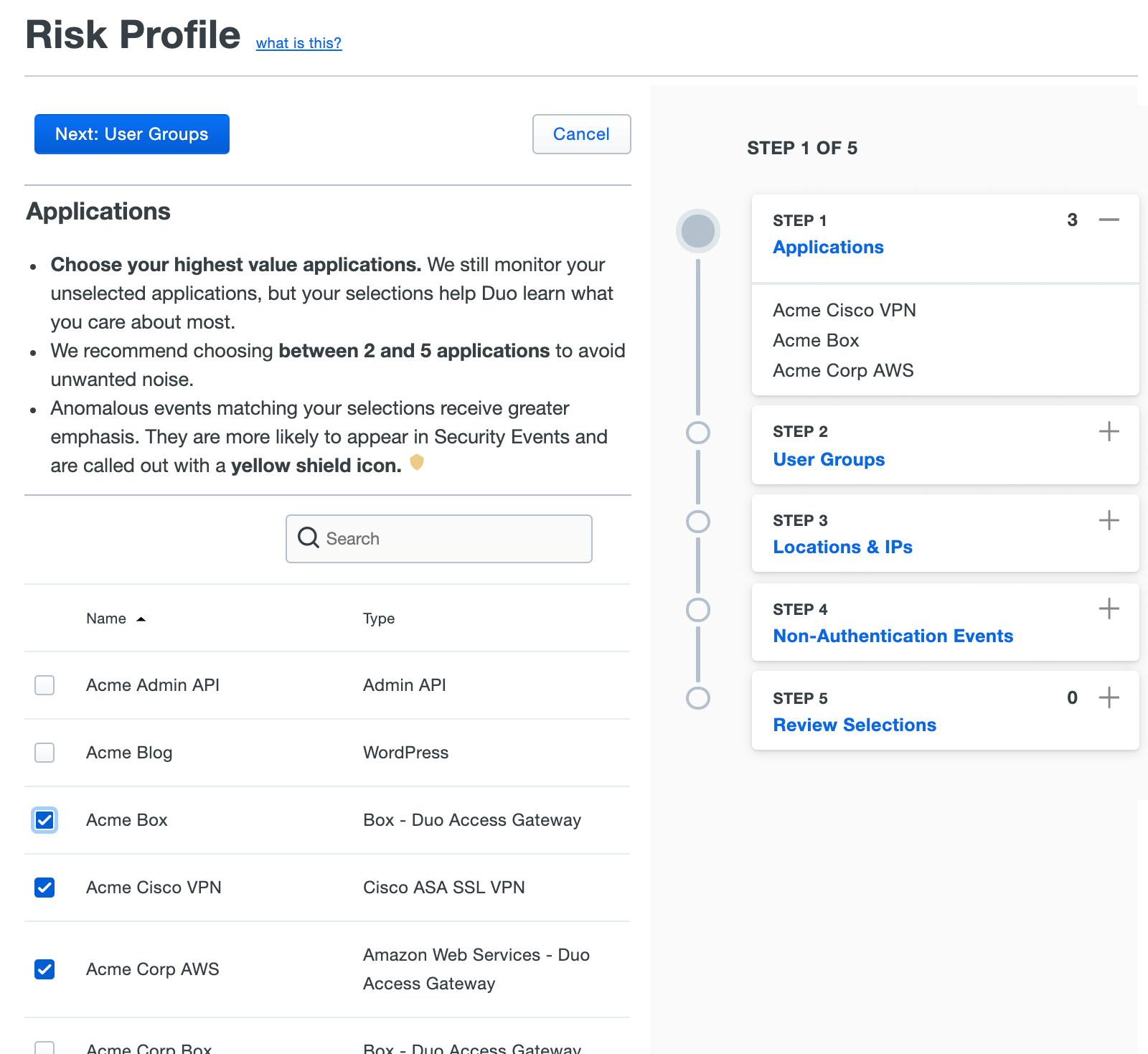Click the Step 2 circle on the timeline

point(697,433)
